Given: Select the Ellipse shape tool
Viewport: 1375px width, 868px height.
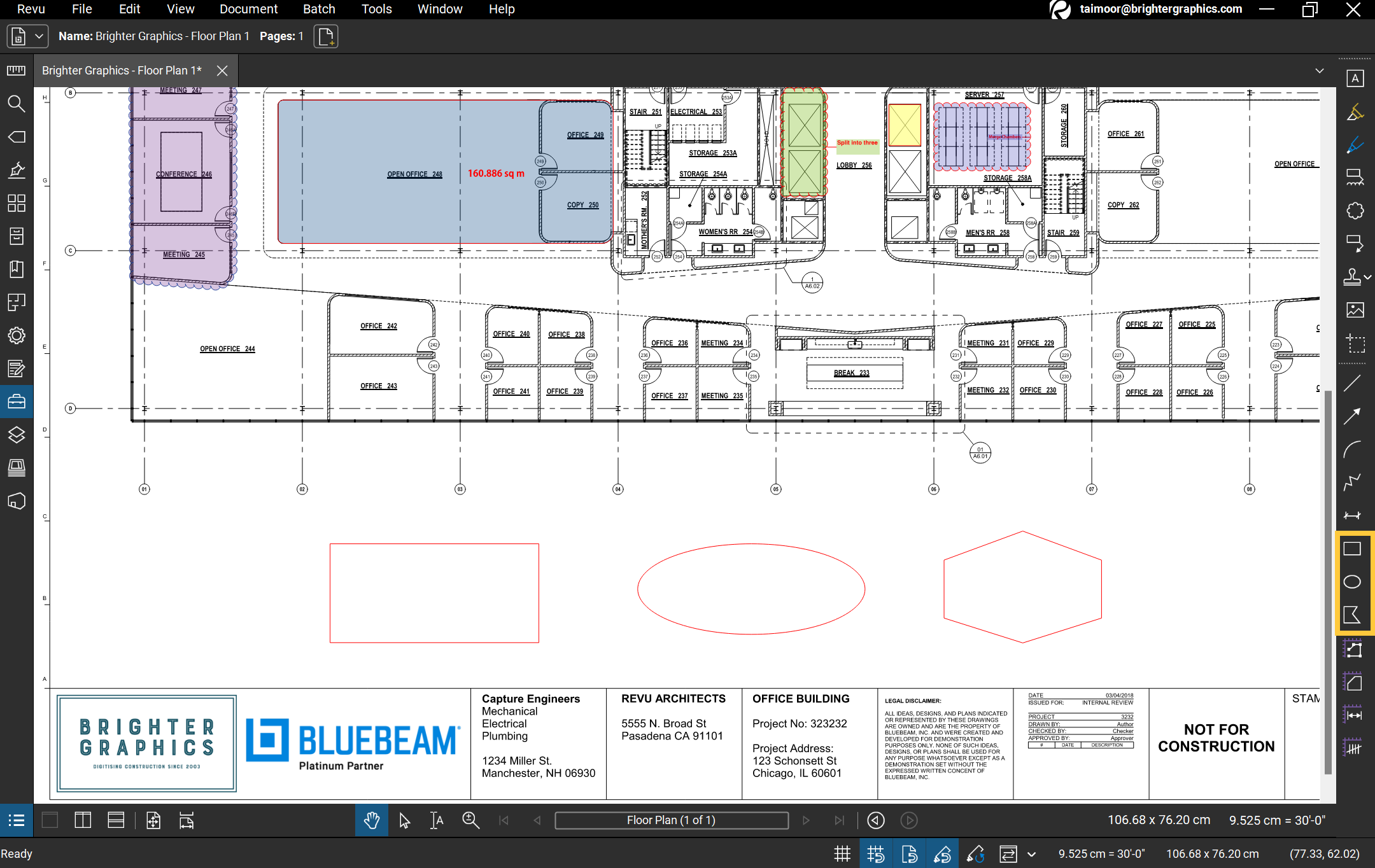Looking at the screenshot, I should click(1352, 582).
